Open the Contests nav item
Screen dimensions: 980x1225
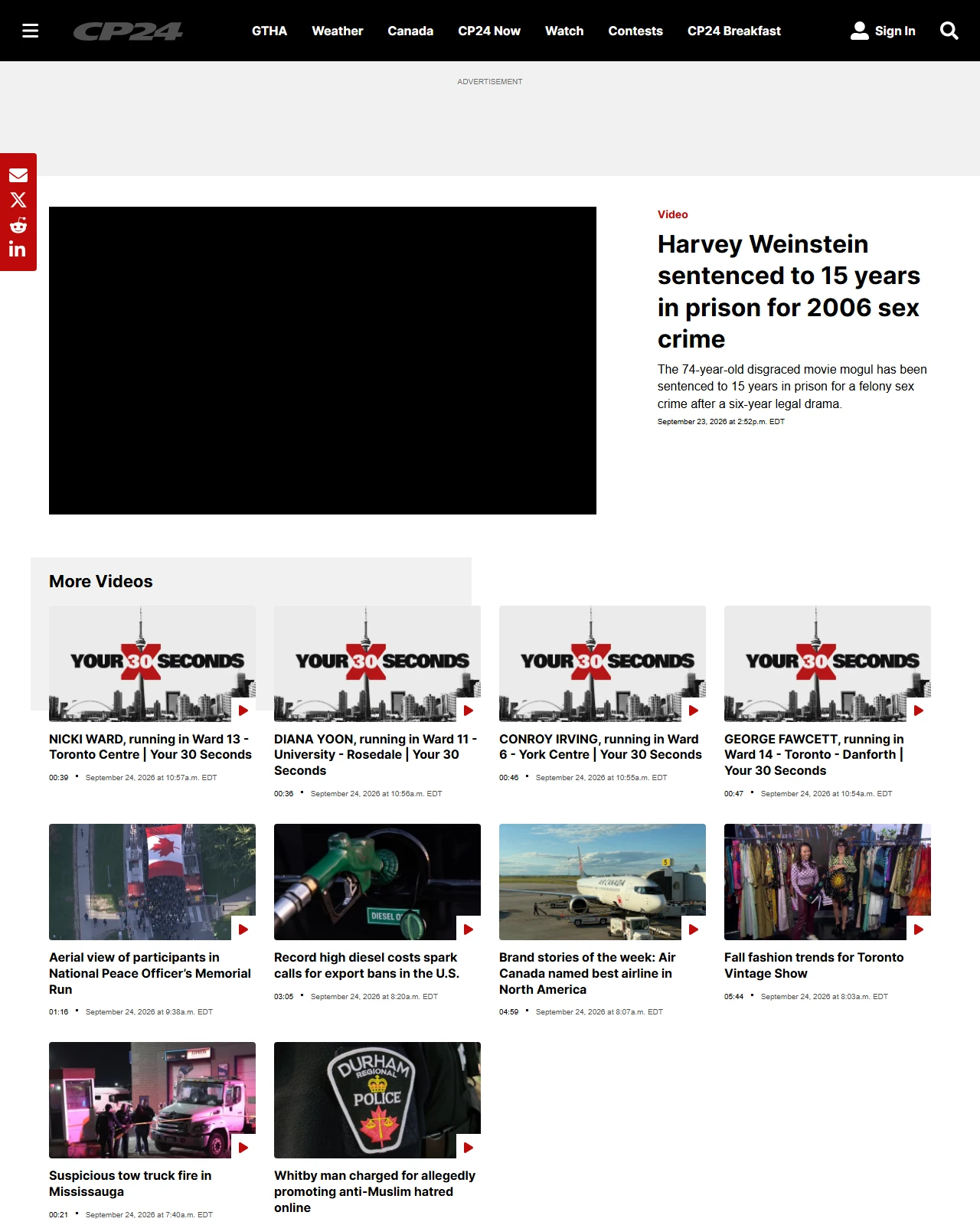(x=635, y=31)
